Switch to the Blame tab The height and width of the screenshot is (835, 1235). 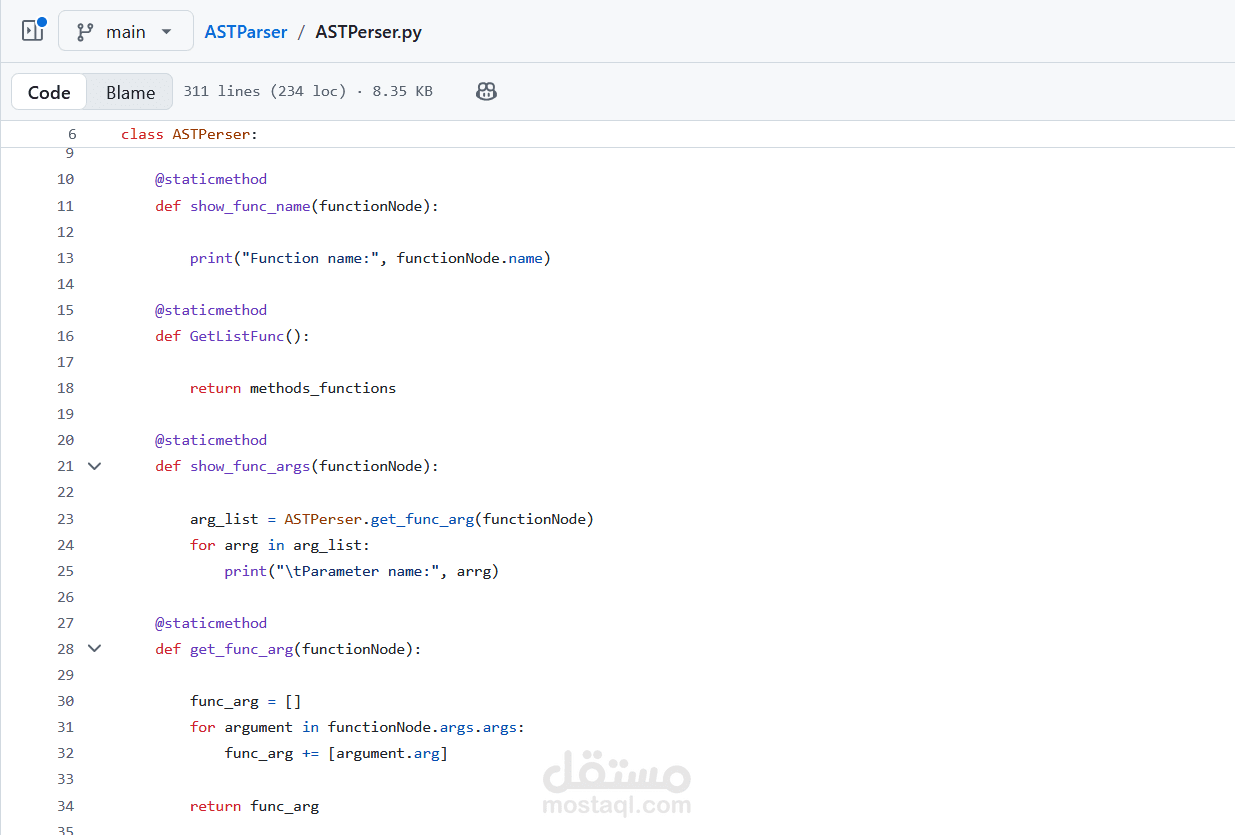pyautogui.click(x=129, y=91)
